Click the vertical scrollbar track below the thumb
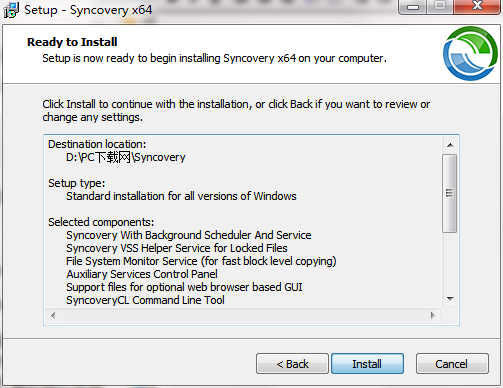 [450, 262]
